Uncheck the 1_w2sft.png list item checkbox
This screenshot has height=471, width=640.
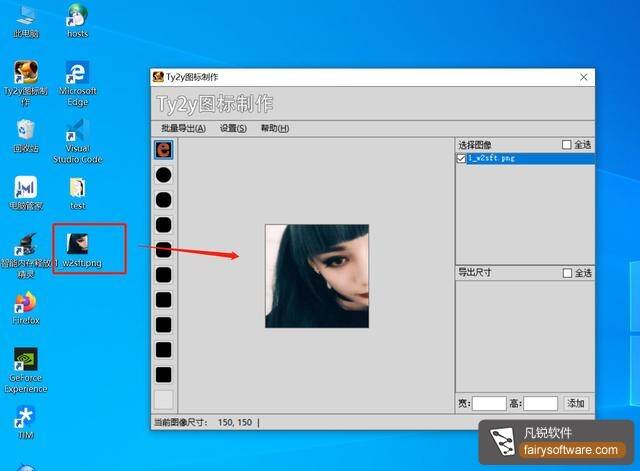[x=461, y=159]
